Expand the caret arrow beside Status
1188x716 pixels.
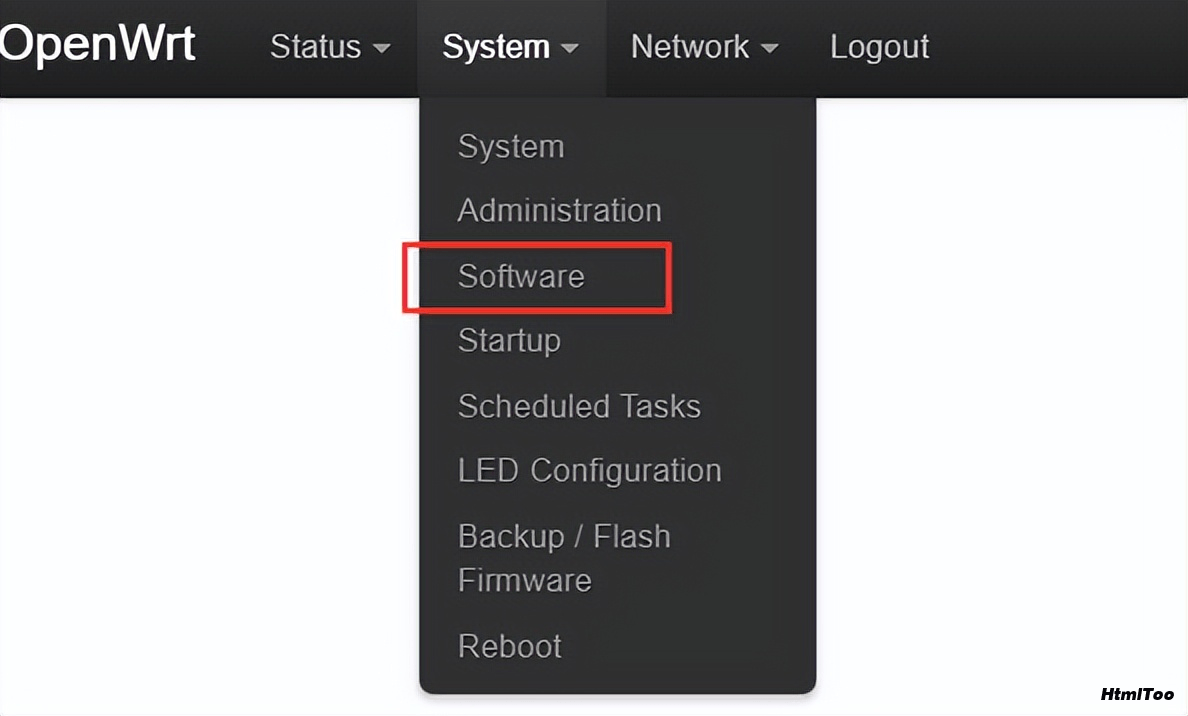point(382,48)
